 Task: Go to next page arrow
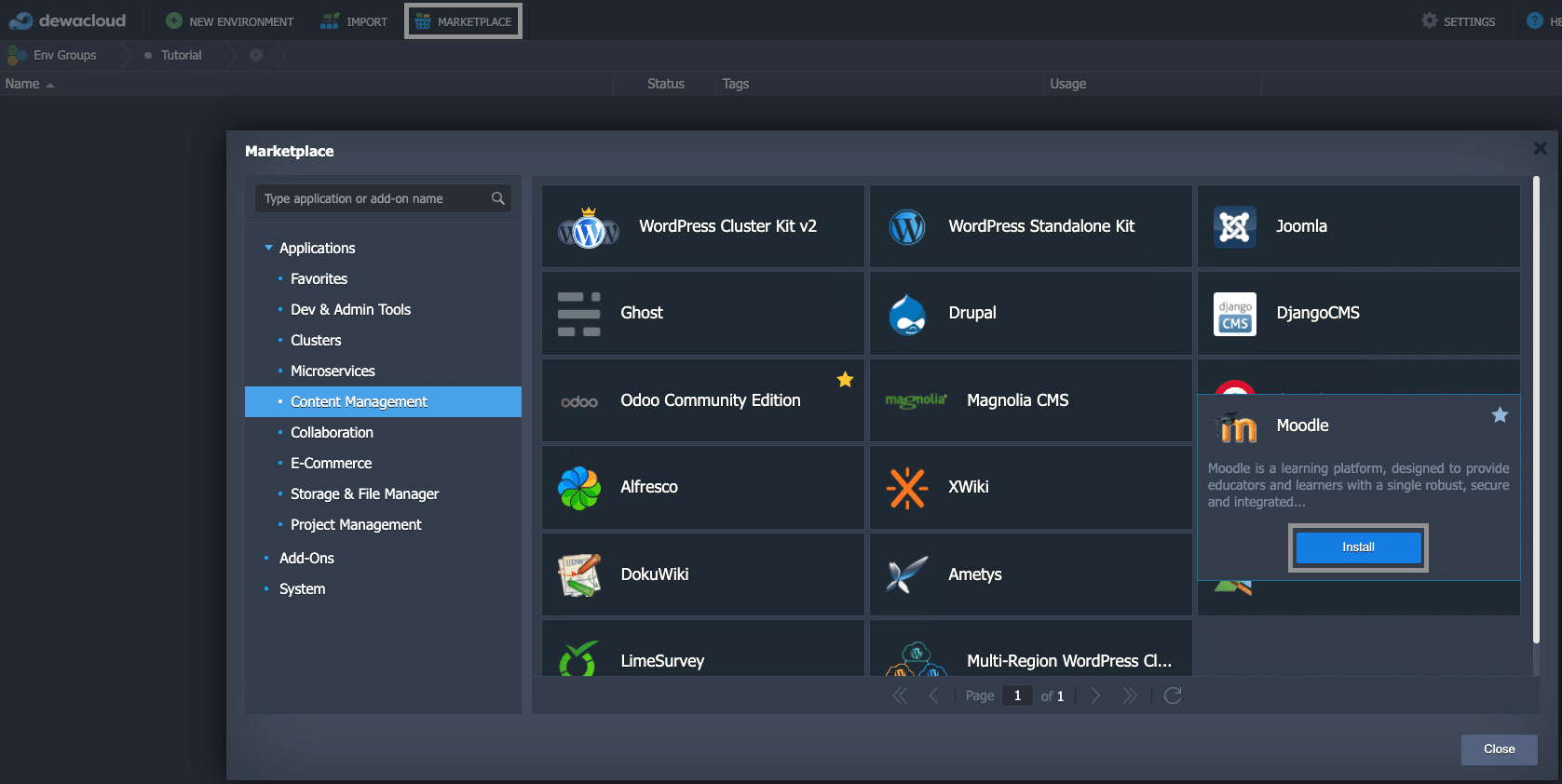pyautogui.click(x=1095, y=696)
